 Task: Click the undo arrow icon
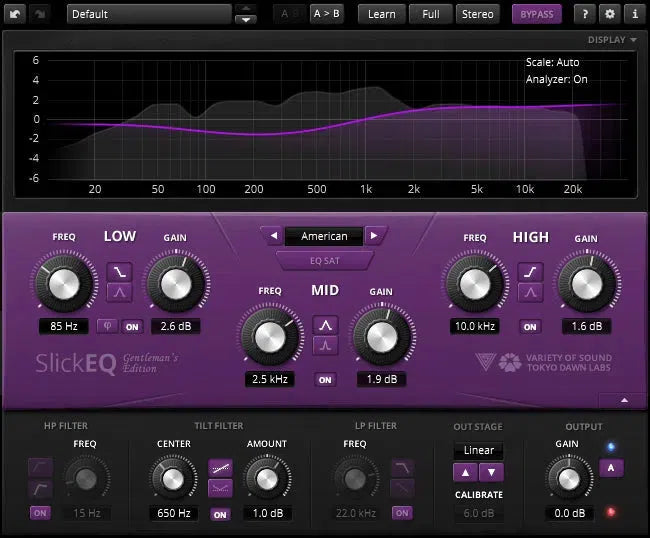(17, 14)
